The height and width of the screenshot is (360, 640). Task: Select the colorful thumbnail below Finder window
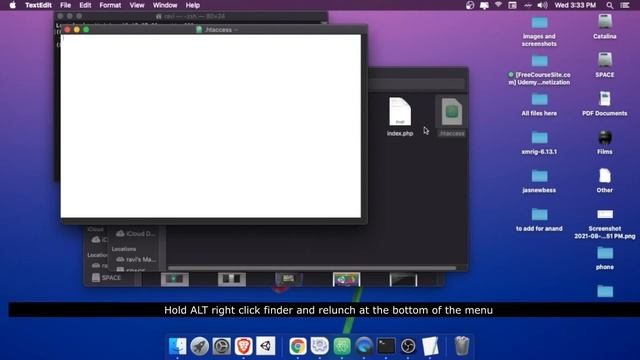pyautogui.click(x=347, y=280)
